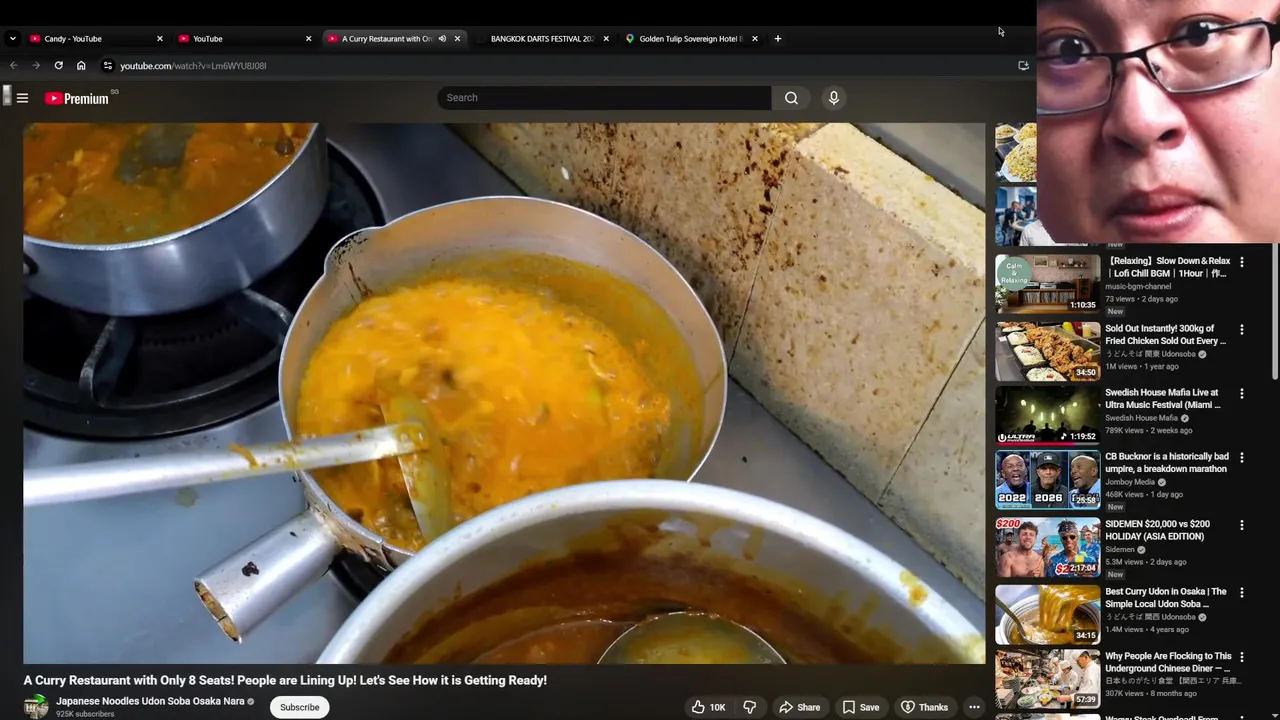This screenshot has width=1280, height=720.
Task: Focus the YouTube search box
Action: pyautogui.click(x=604, y=98)
